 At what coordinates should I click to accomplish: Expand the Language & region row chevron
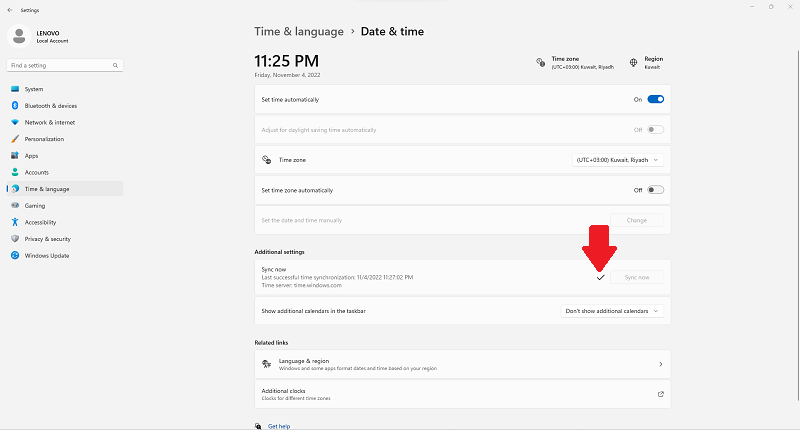660,365
